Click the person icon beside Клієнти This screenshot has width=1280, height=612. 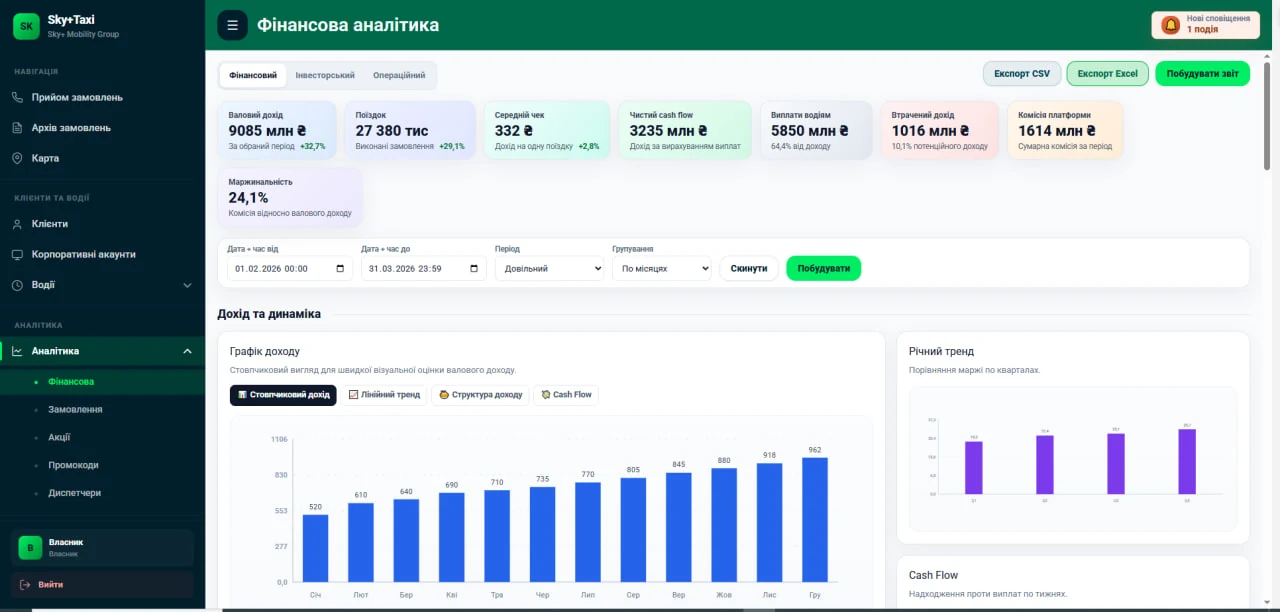coord(17,224)
